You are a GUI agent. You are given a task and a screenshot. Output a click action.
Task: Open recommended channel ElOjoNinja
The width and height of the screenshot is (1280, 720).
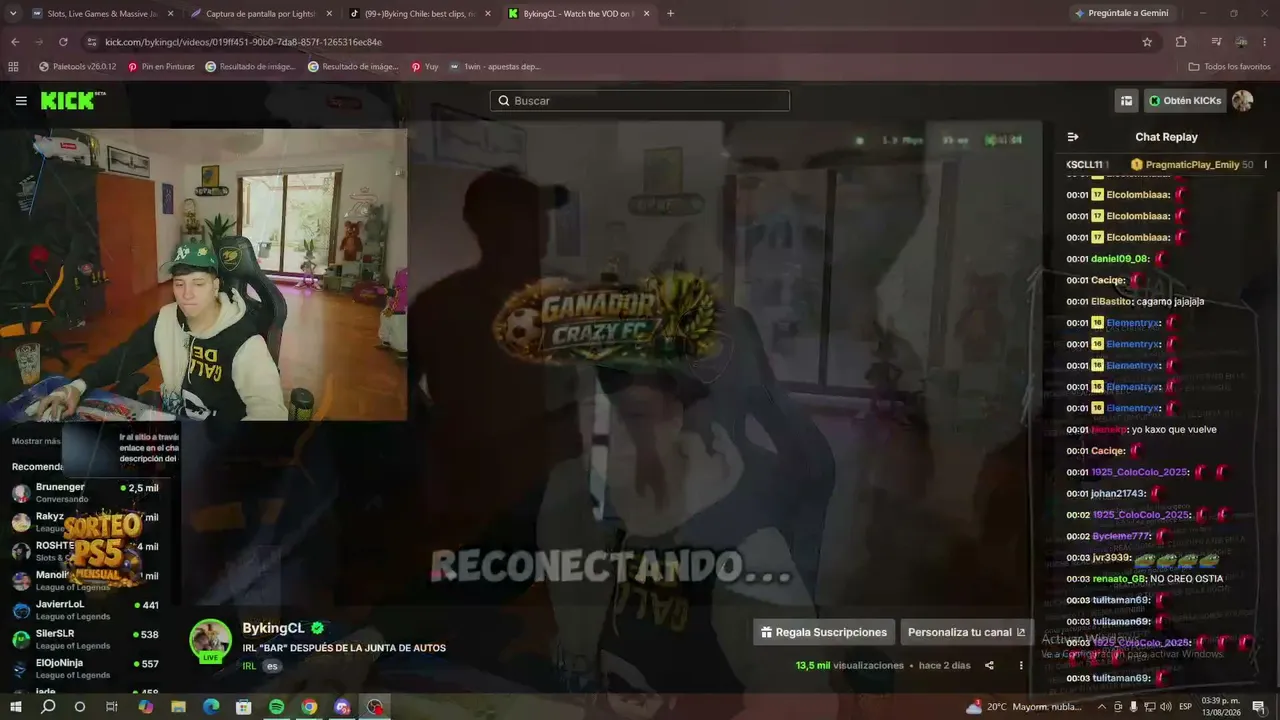click(x=85, y=668)
